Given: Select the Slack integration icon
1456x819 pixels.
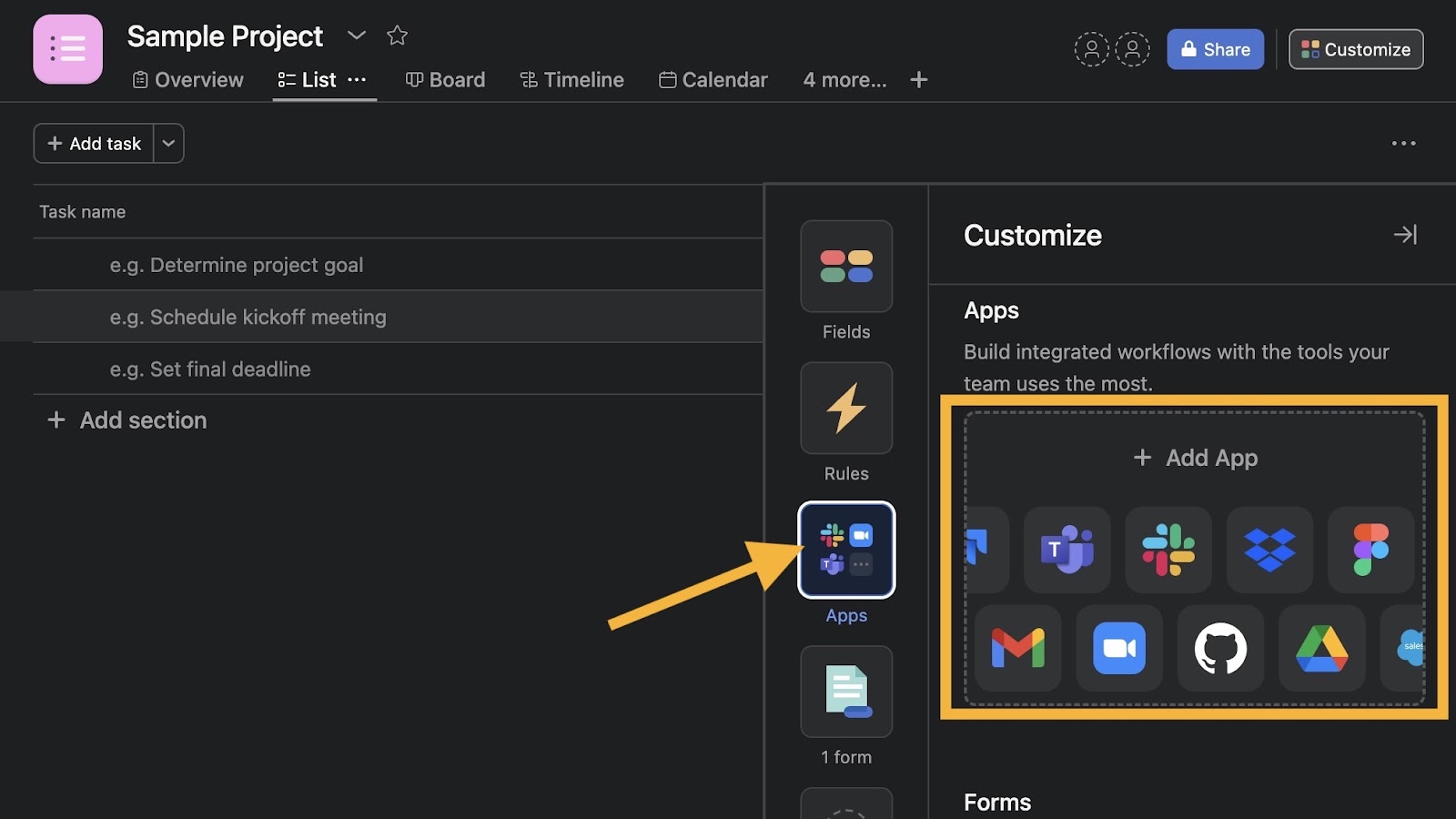Looking at the screenshot, I should point(1168,550).
